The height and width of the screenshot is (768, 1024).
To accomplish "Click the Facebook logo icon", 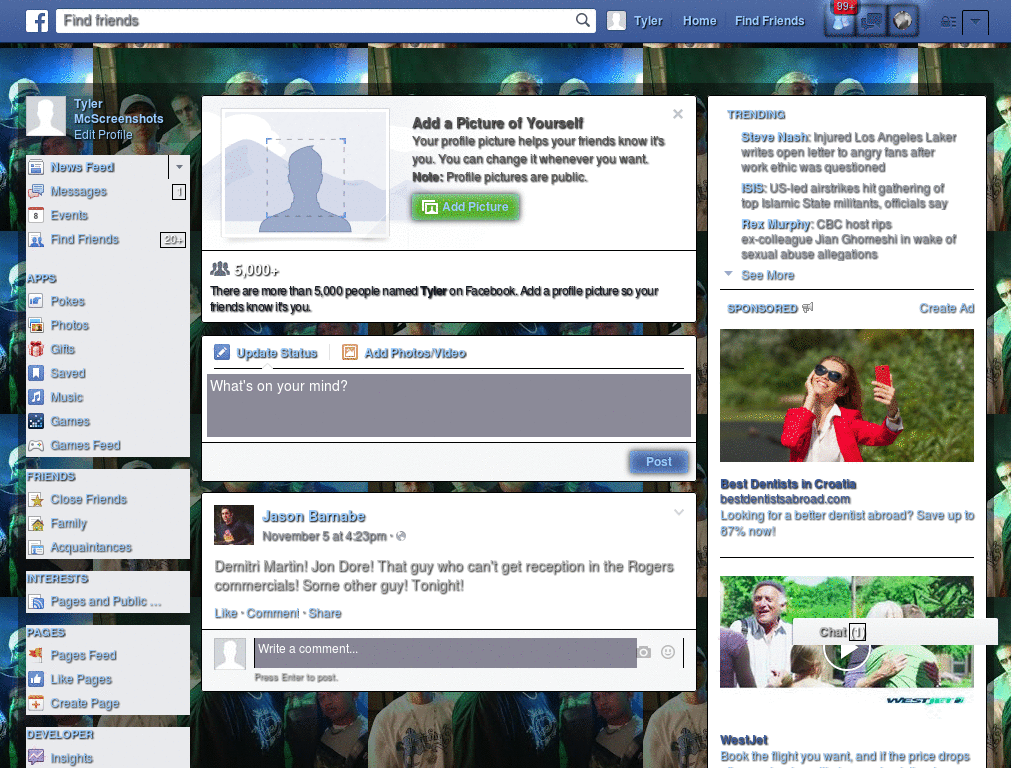I will pyautogui.click(x=37, y=21).
